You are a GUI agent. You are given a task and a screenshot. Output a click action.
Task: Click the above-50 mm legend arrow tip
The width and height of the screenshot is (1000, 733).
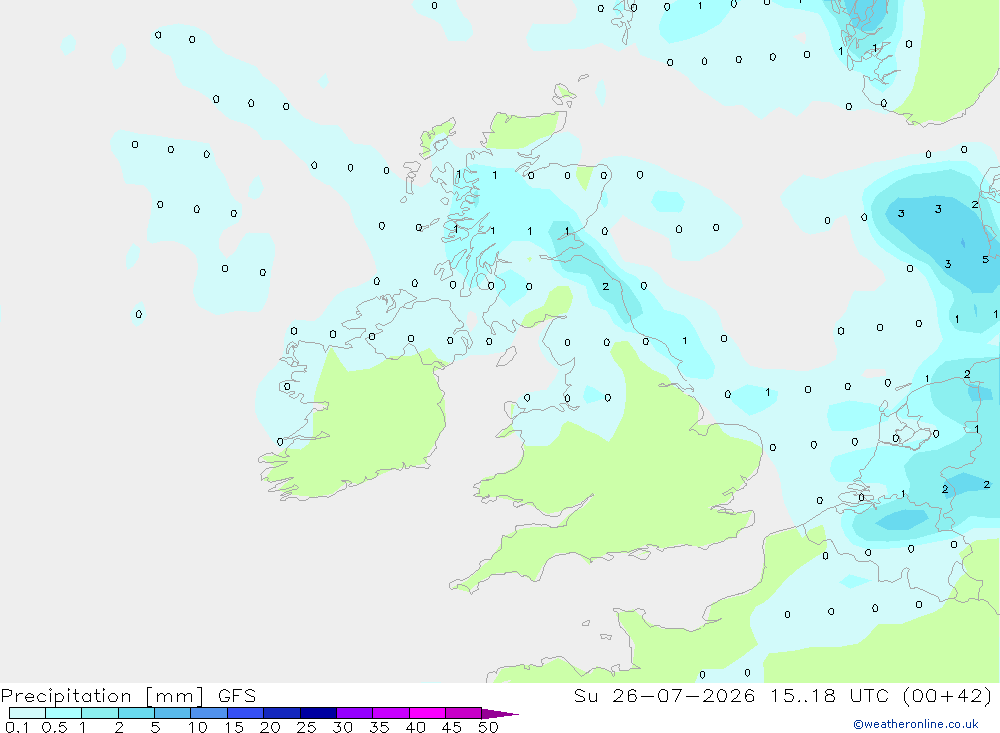501,714
